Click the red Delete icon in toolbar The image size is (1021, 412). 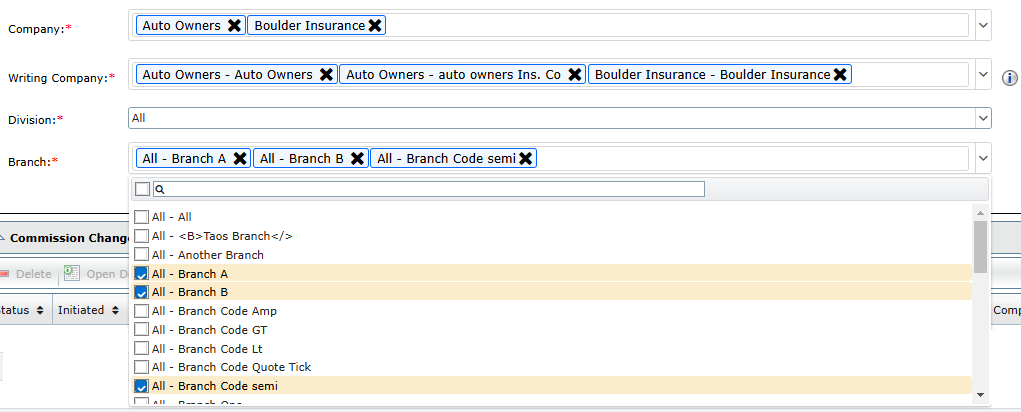pyautogui.click(x=5, y=274)
